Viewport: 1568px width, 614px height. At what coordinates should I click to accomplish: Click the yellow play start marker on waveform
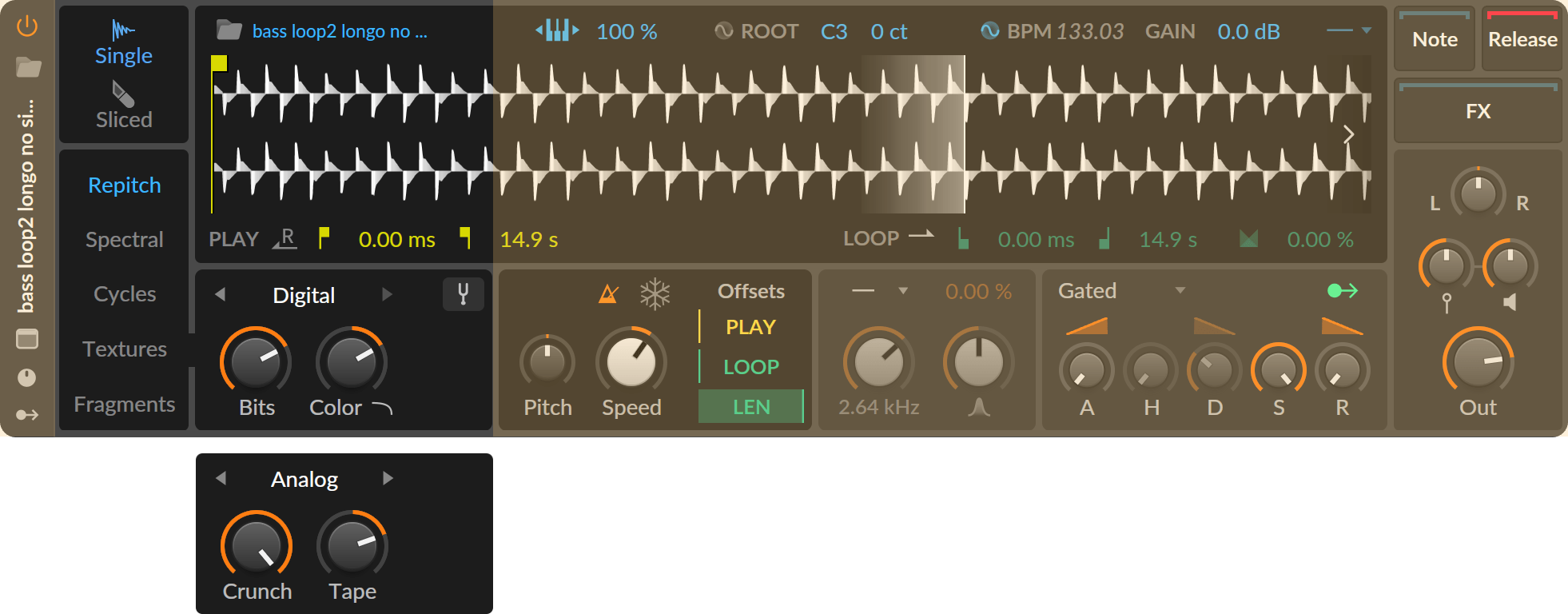tap(219, 63)
